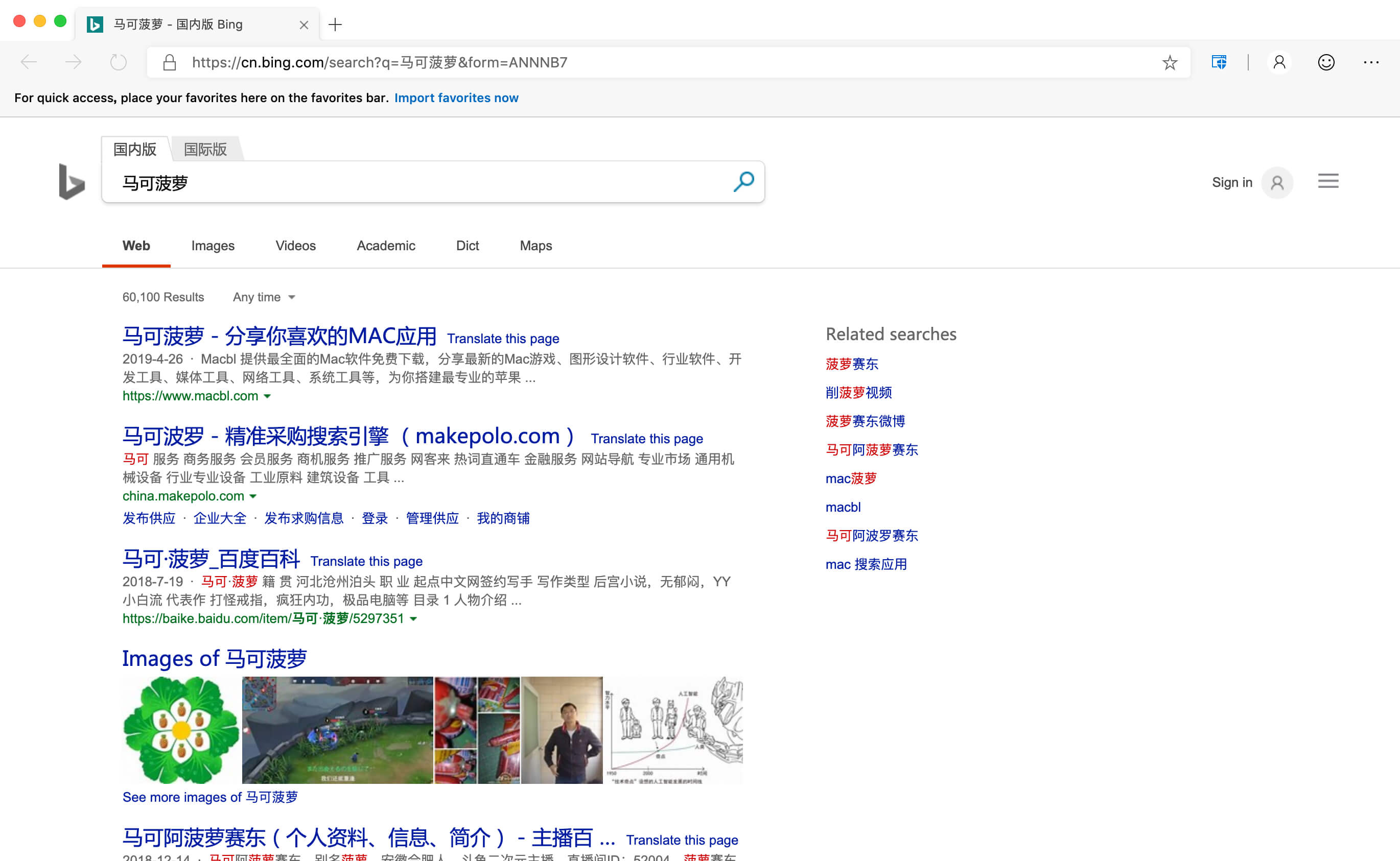Click the browser forward arrow
This screenshot has height=861, width=1400.
tap(73, 62)
